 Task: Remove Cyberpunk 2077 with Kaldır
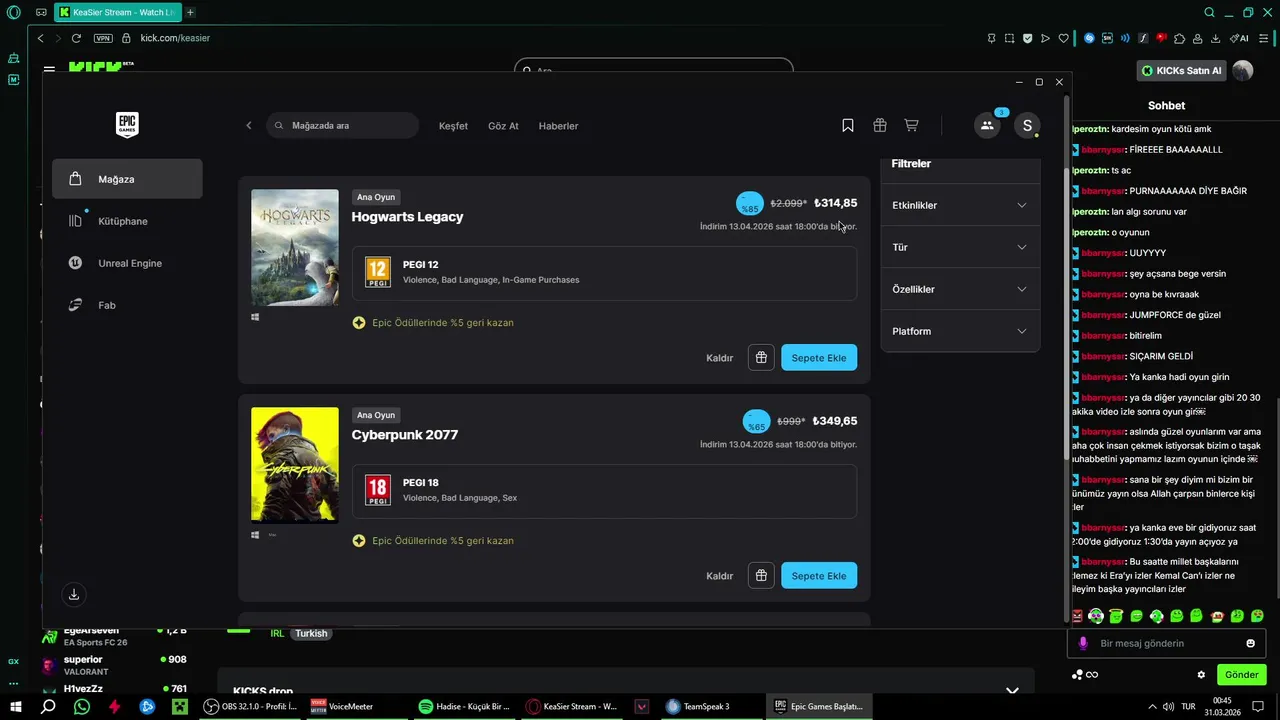(x=720, y=576)
